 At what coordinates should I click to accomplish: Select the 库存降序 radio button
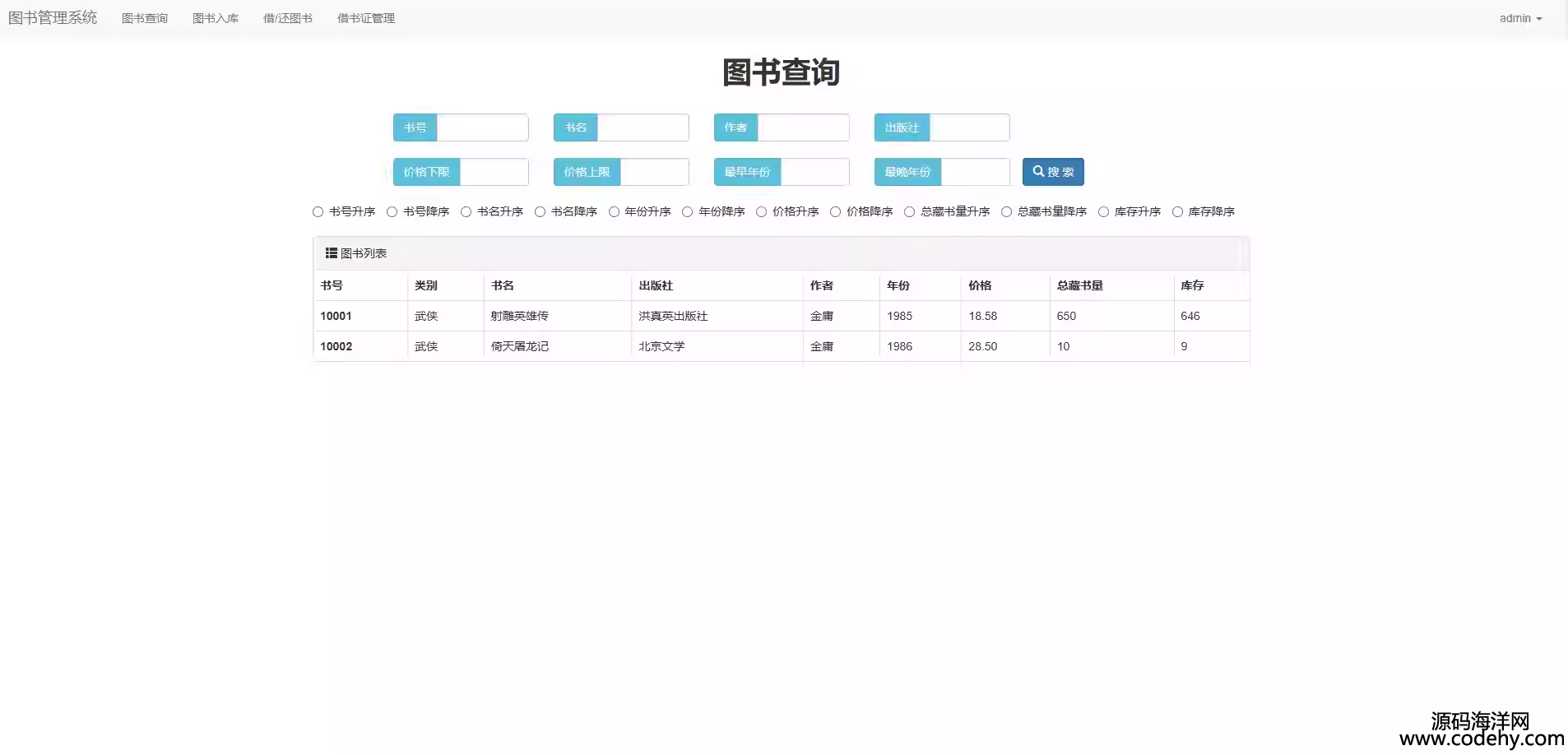[1177, 212]
